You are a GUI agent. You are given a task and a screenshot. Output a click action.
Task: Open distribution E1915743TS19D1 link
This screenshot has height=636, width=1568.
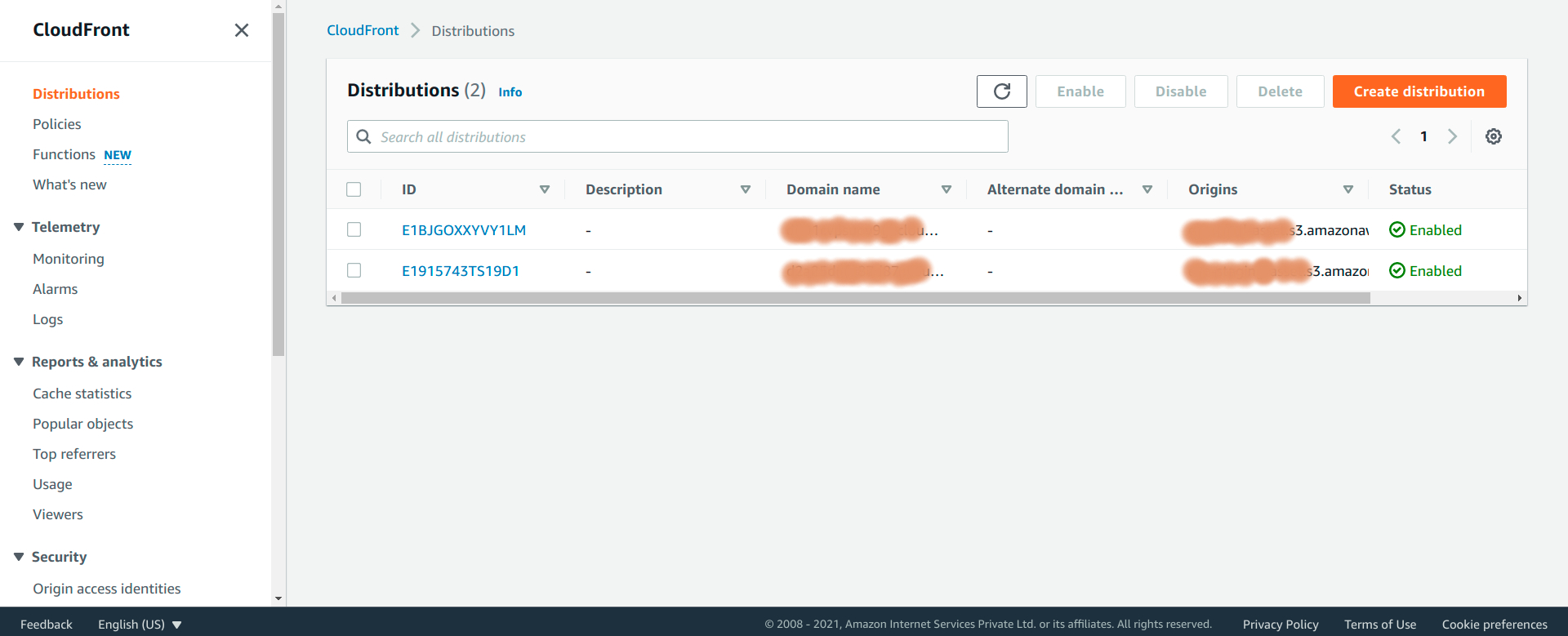click(x=461, y=271)
